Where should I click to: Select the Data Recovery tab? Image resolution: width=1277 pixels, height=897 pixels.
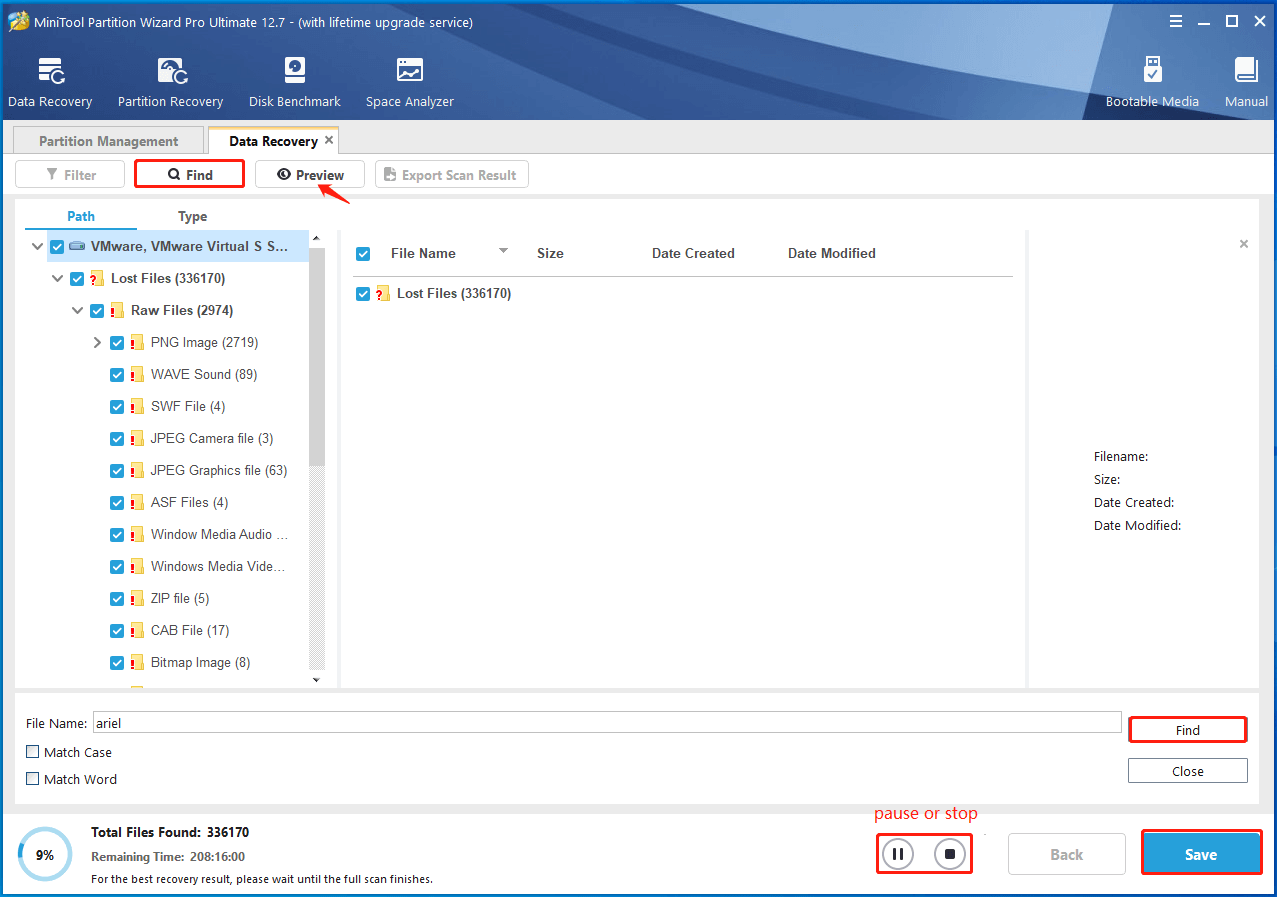(274, 141)
